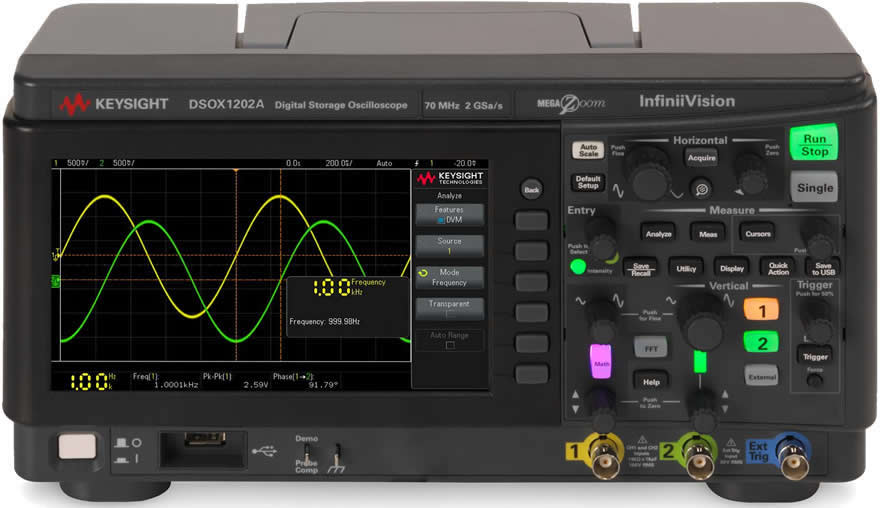
Task: Tap the hardware softkey beside Transparent
Action: (x=531, y=312)
